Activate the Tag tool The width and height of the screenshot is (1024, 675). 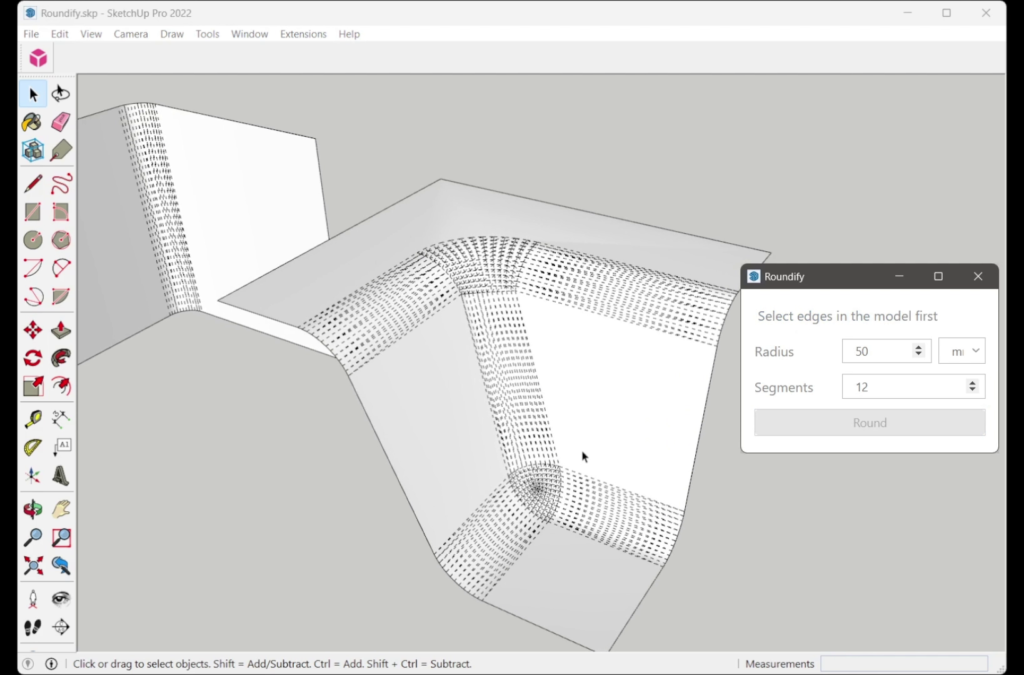[x=61, y=150]
